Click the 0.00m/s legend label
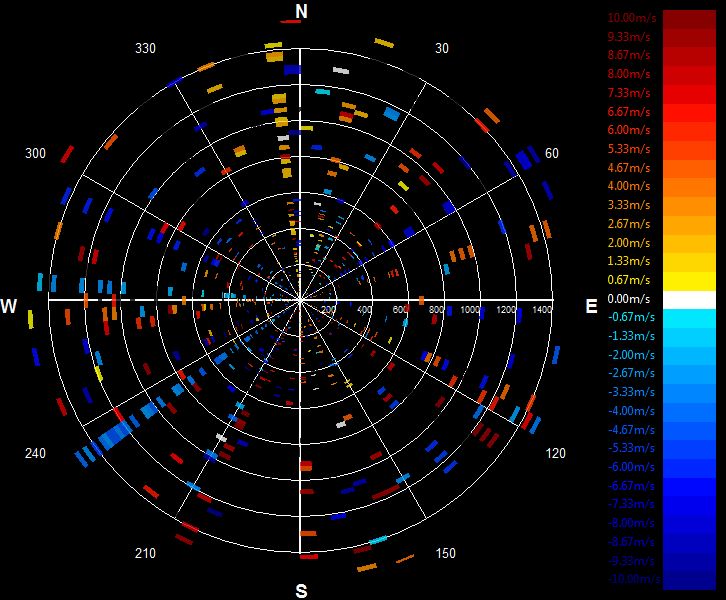 (629, 299)
